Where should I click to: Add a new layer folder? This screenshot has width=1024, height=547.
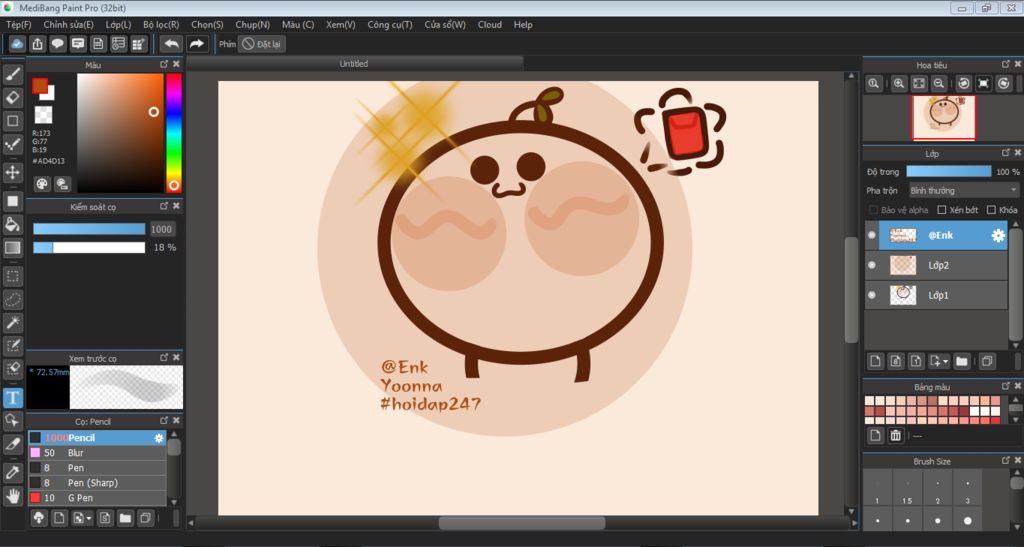pos(961,361)
